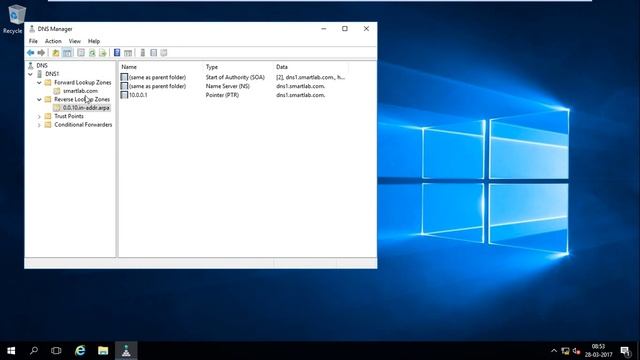
Task: Open the Action Center notification icon
Action: click(x=625, y=351)
